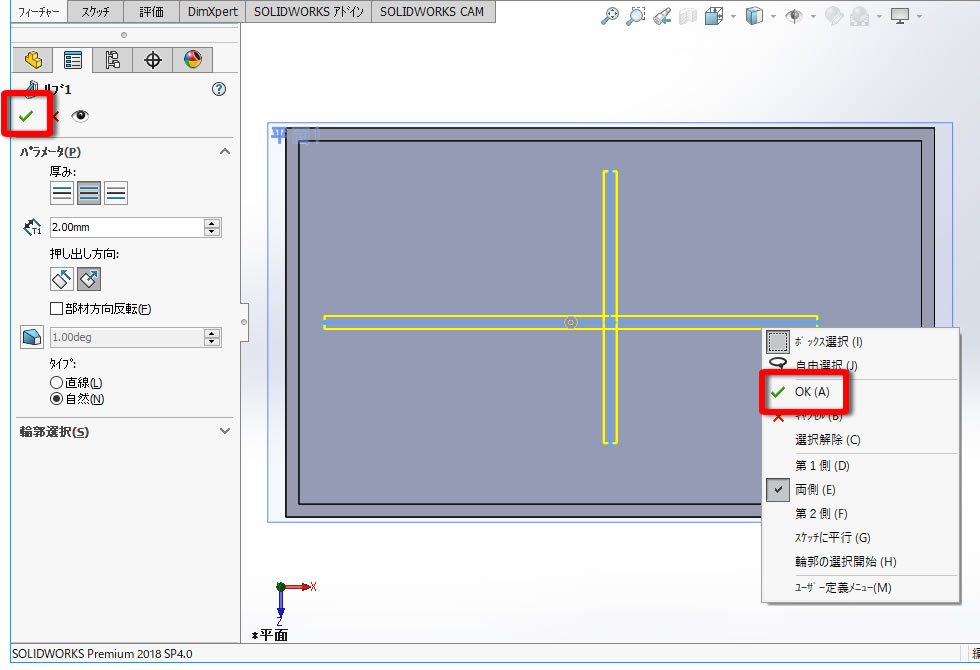Choose 輪郭の選択開始 (H) in context menu
Image resolution: width=980 pixels, height=670 pixels.
pyautogui.click(x=860, y=562)
